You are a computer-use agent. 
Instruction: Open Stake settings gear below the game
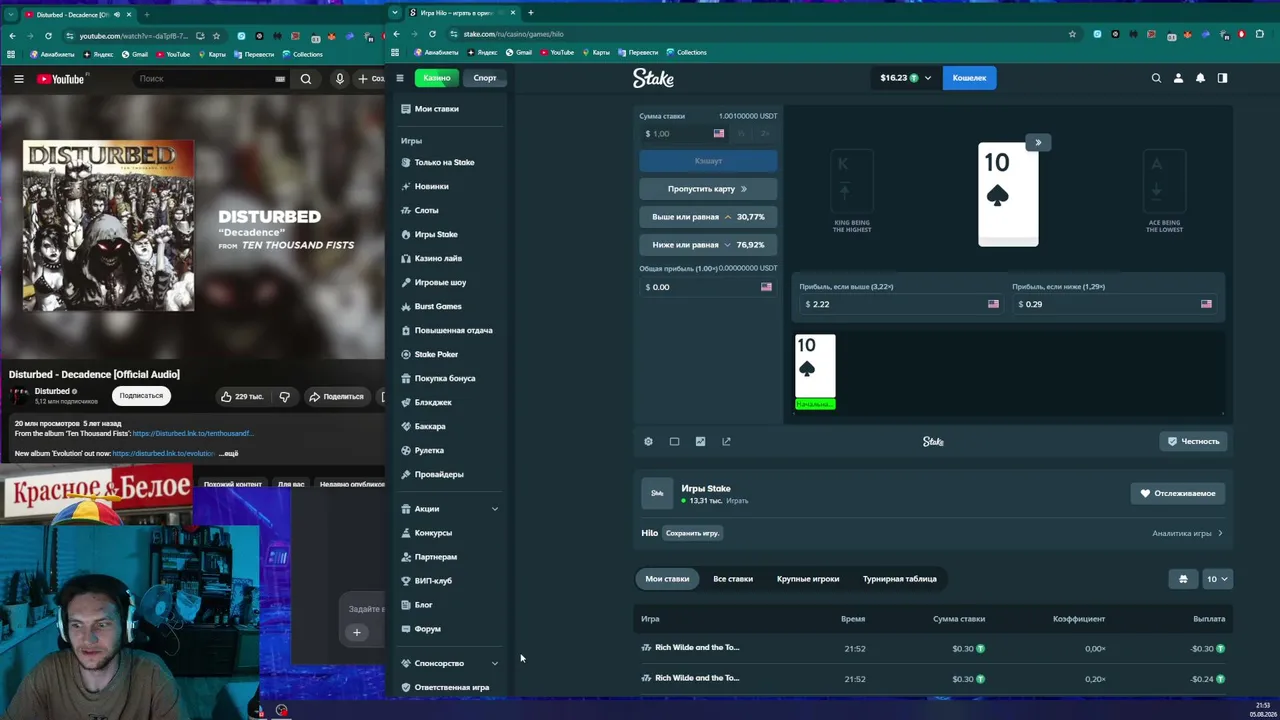[x=648, y=441]
